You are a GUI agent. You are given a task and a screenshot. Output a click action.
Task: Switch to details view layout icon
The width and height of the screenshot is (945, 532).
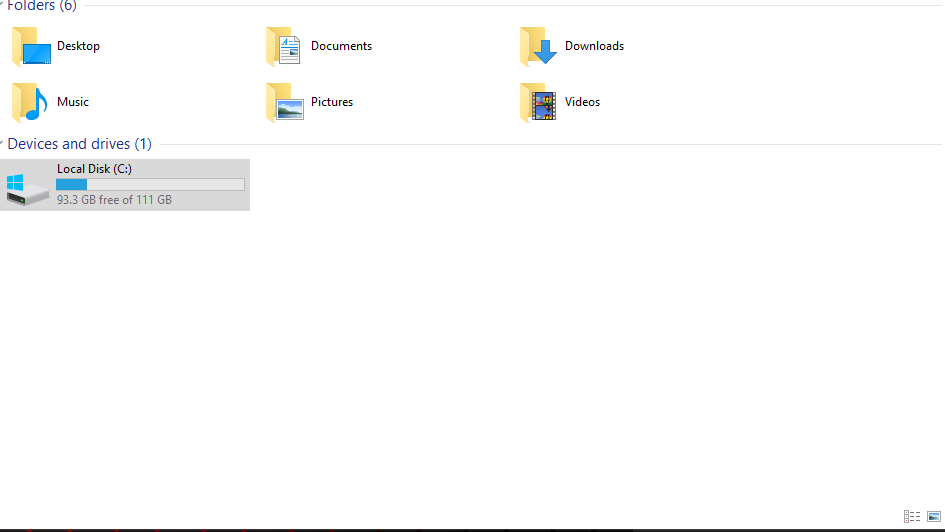(x=912, y=516)
